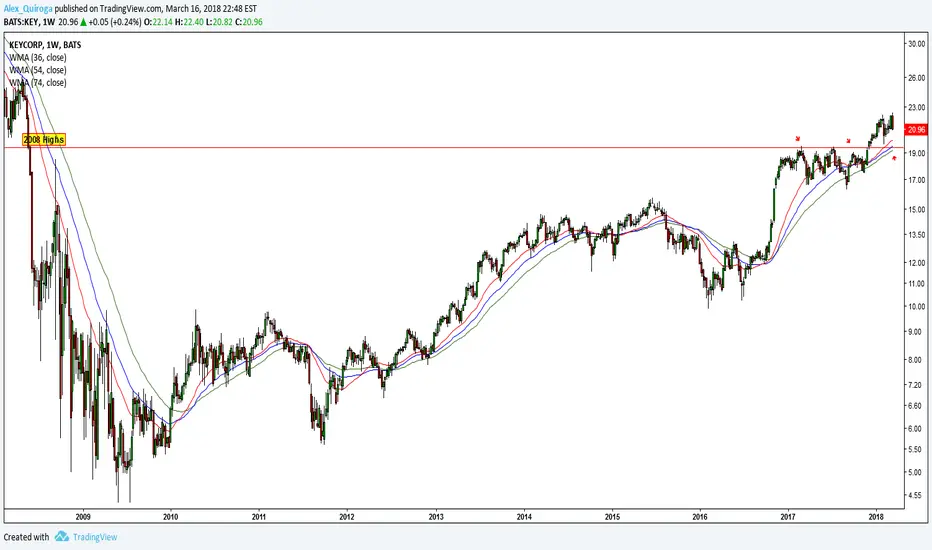Select the yellow "2008 Highs" label
This screenshot has height=550, width=932.
pyautogui.click(x=44, y=140)
